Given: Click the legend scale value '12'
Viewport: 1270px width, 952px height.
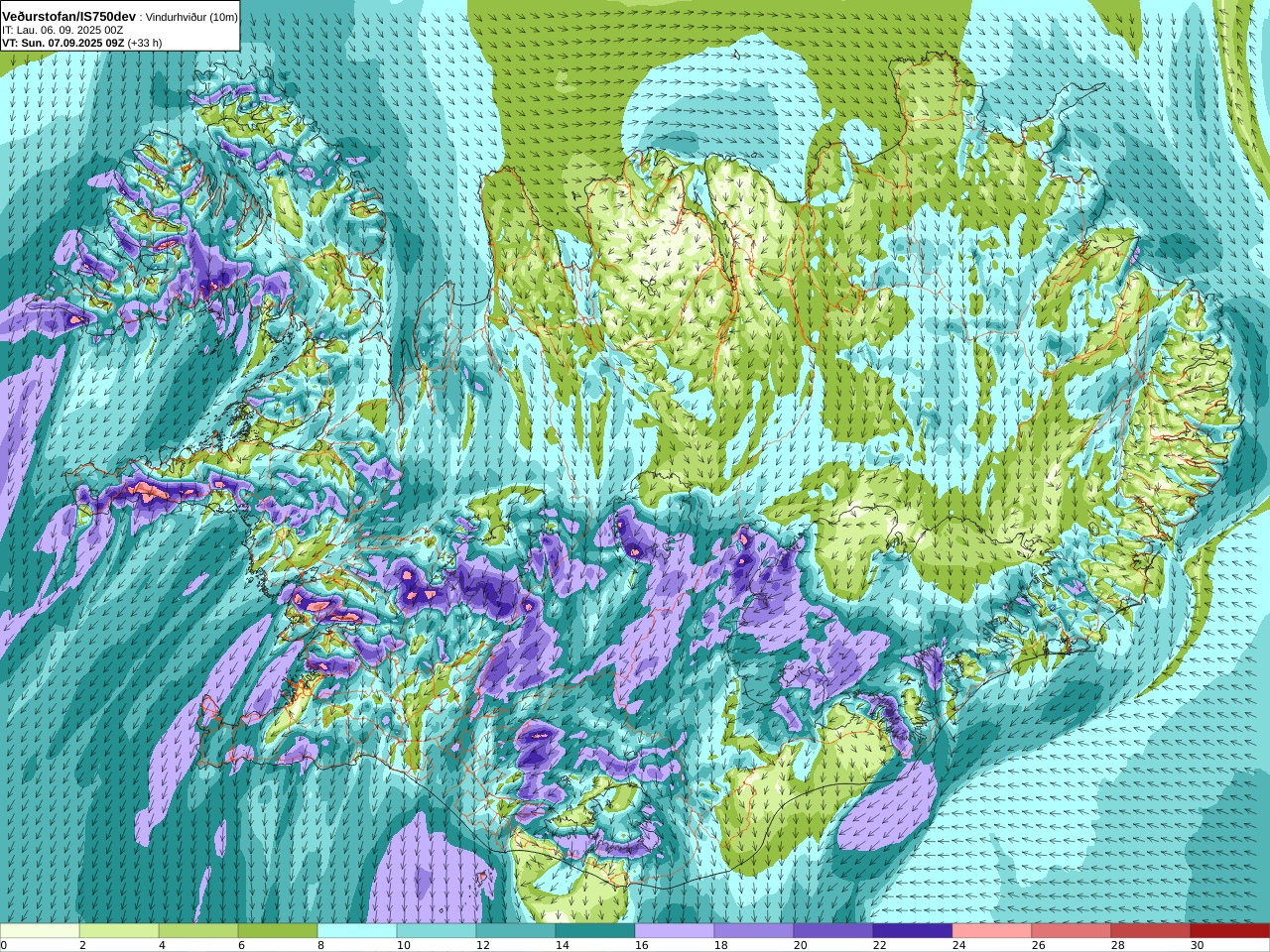Looking at the screenshot, I should (483, 945).
